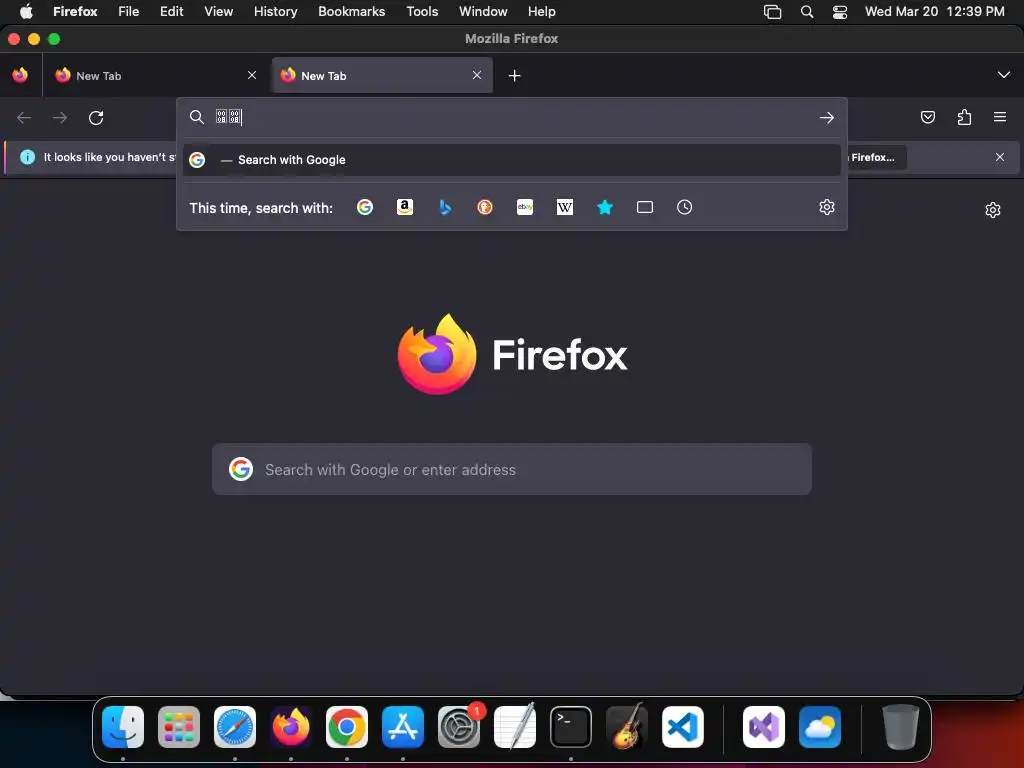Click the Go arrow in the address bar
The height and width of the screenshot is (768, 1024).
827,118
